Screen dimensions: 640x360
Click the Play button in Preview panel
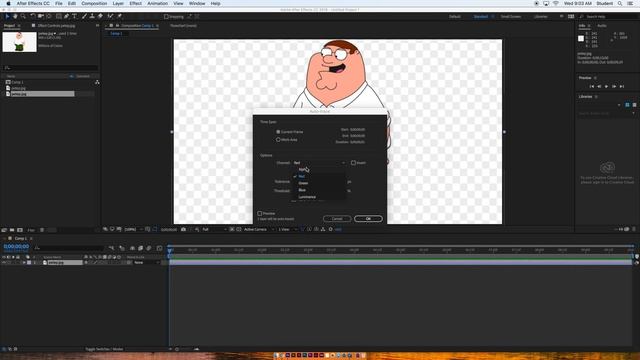[x=606, y=87]
